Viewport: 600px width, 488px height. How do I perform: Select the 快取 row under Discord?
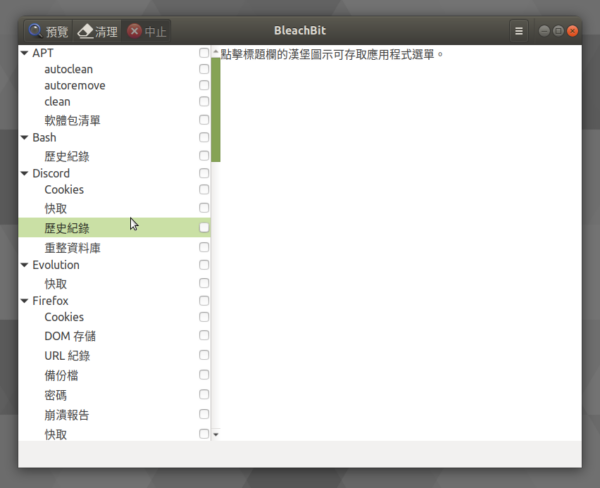click(x=114, y=208)
